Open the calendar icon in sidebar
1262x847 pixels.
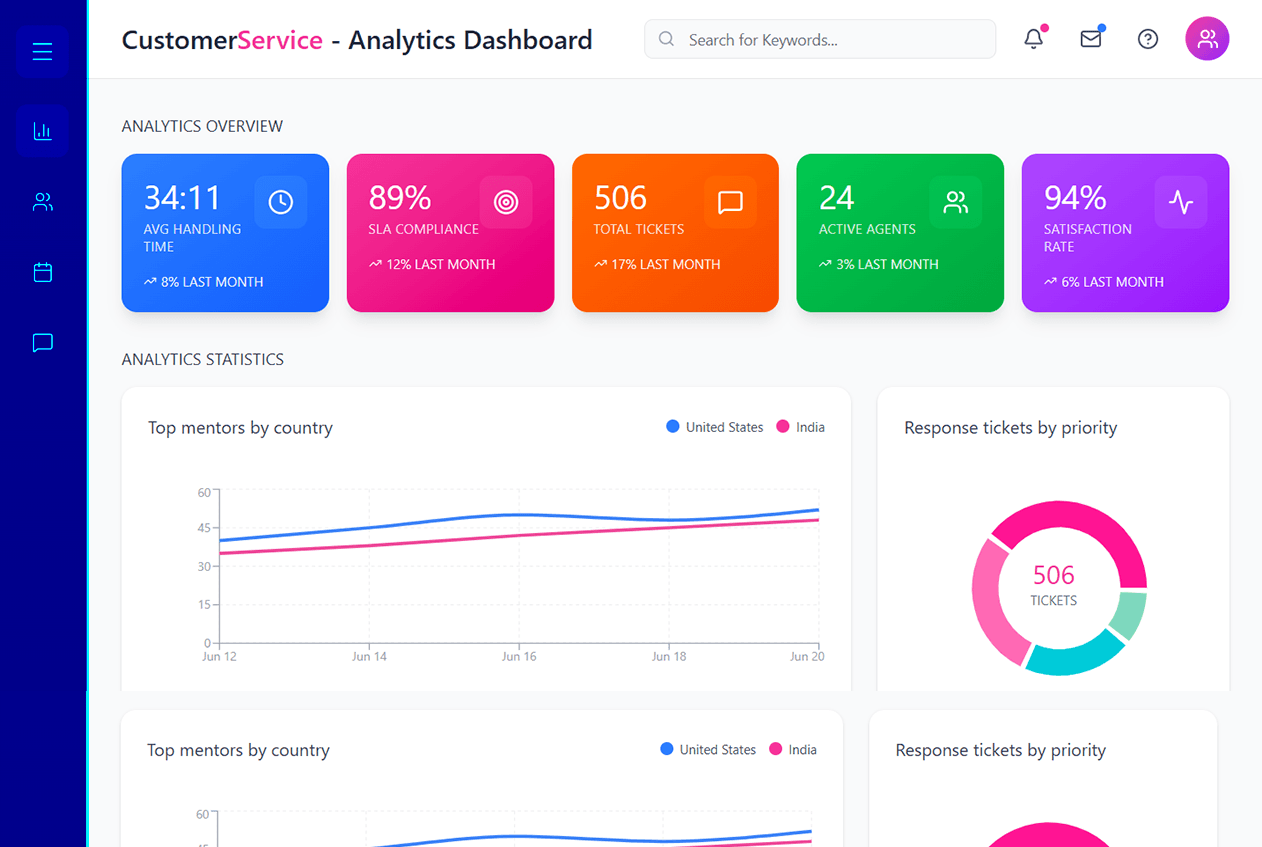[x=42, y=272]
